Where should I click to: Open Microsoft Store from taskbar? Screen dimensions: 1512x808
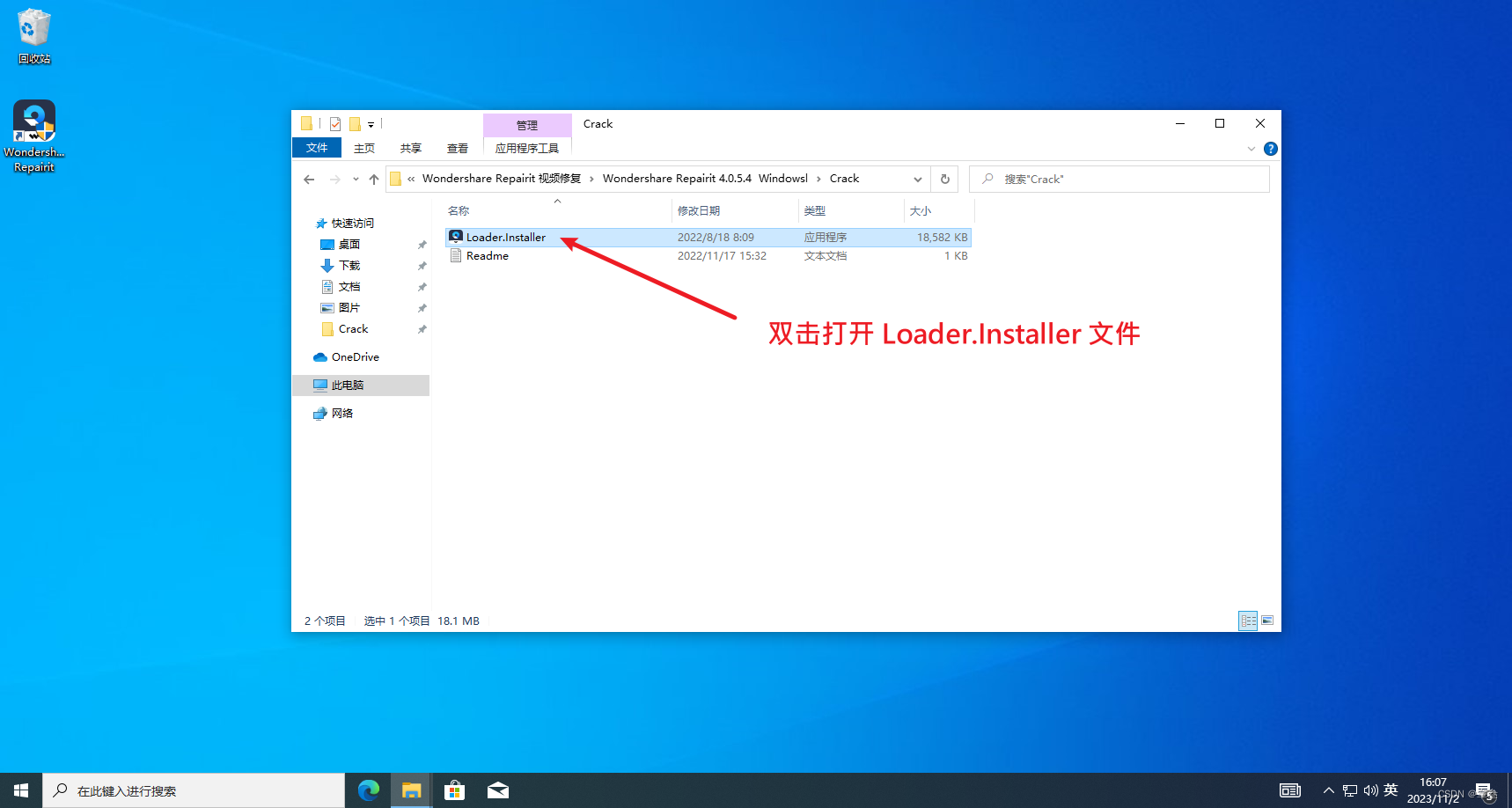tap(454, 790)
